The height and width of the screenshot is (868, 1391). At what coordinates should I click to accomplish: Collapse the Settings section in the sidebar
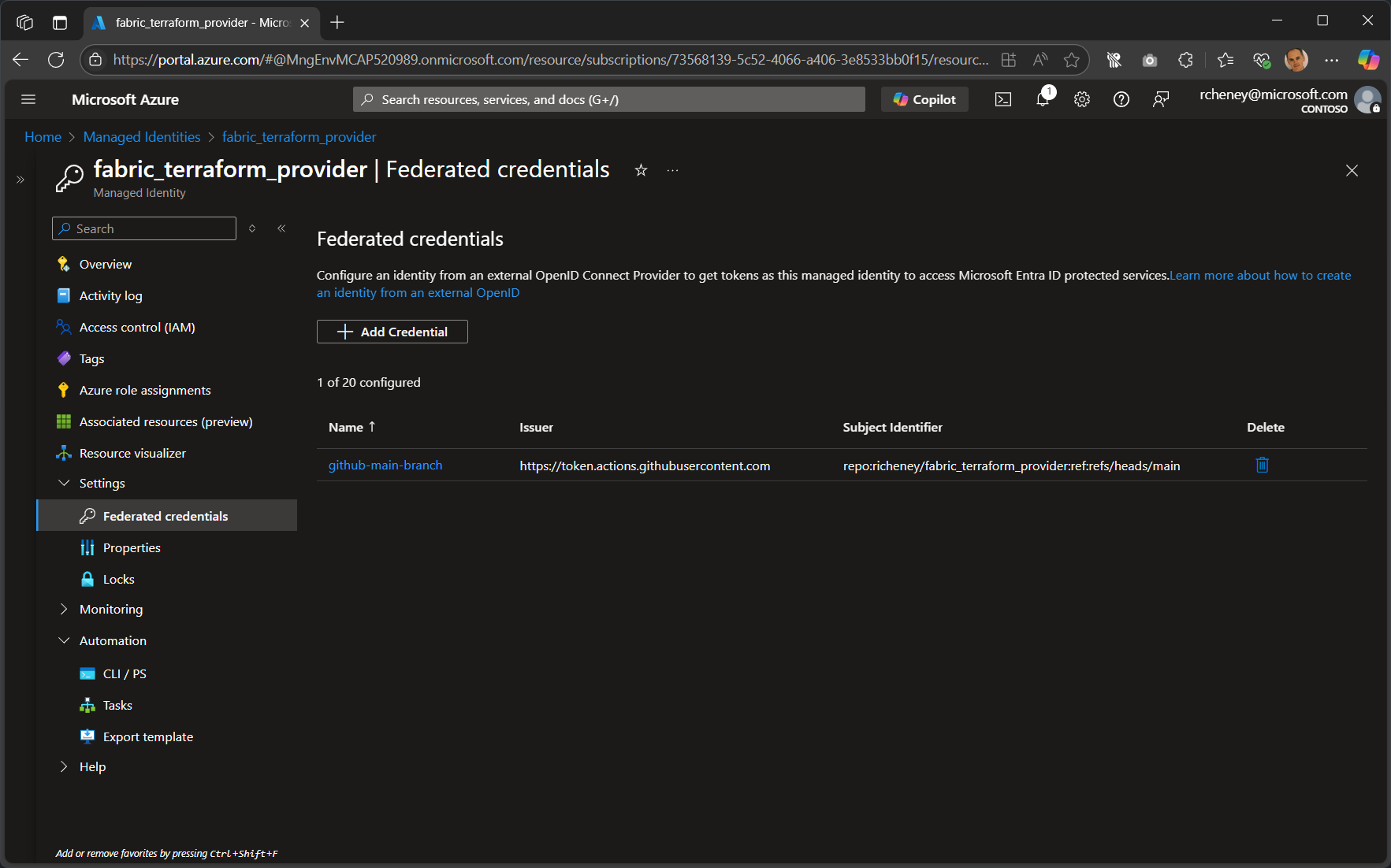pyautogui.click(x=64, y=483)
